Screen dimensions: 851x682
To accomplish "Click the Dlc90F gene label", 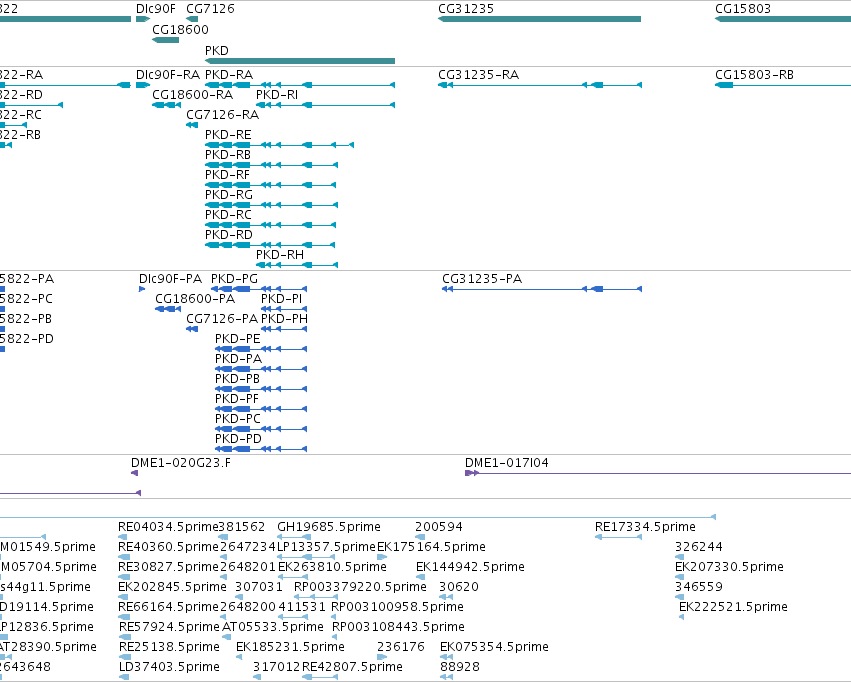I will coord(156,9).
